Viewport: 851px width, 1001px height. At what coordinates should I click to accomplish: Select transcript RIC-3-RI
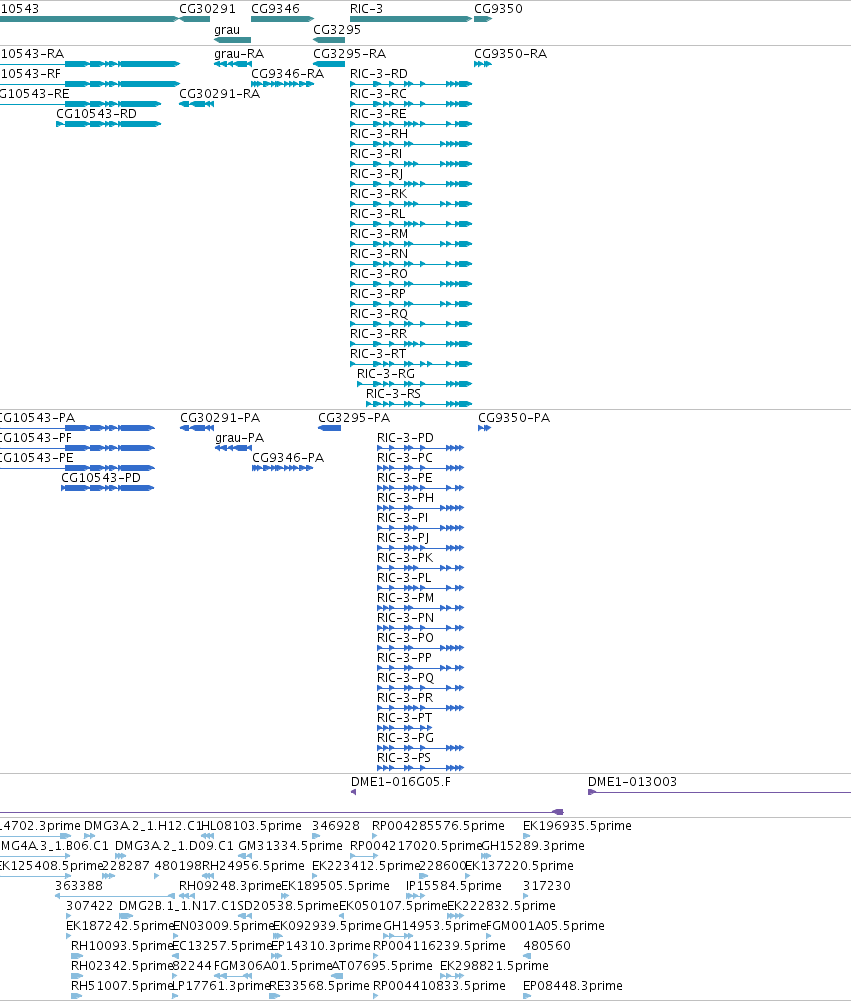pos(410,164)
